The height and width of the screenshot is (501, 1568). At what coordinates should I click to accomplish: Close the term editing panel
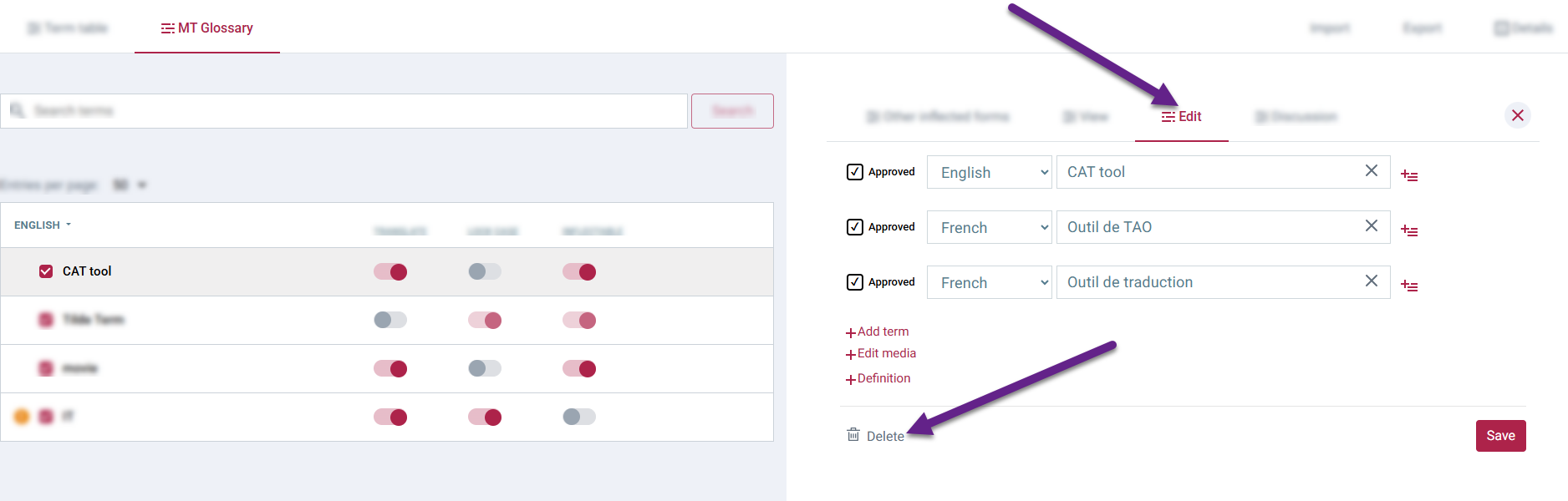(1517, 115)
